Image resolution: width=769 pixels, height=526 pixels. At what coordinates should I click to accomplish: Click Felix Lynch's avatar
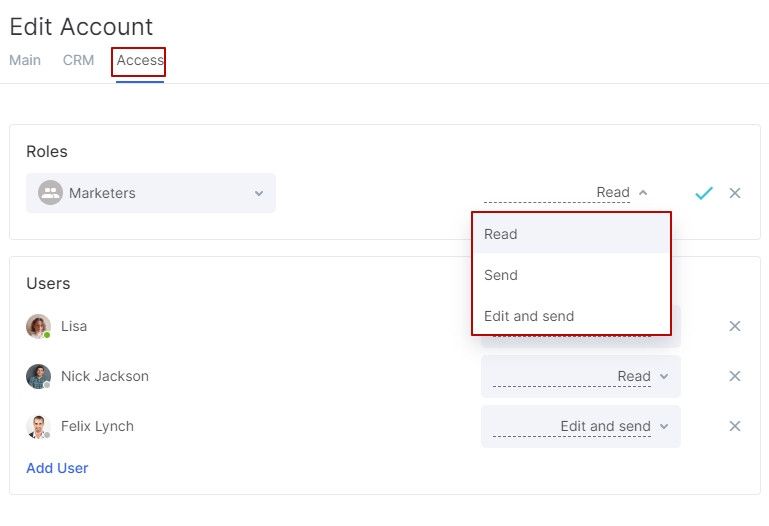point(38,426)
